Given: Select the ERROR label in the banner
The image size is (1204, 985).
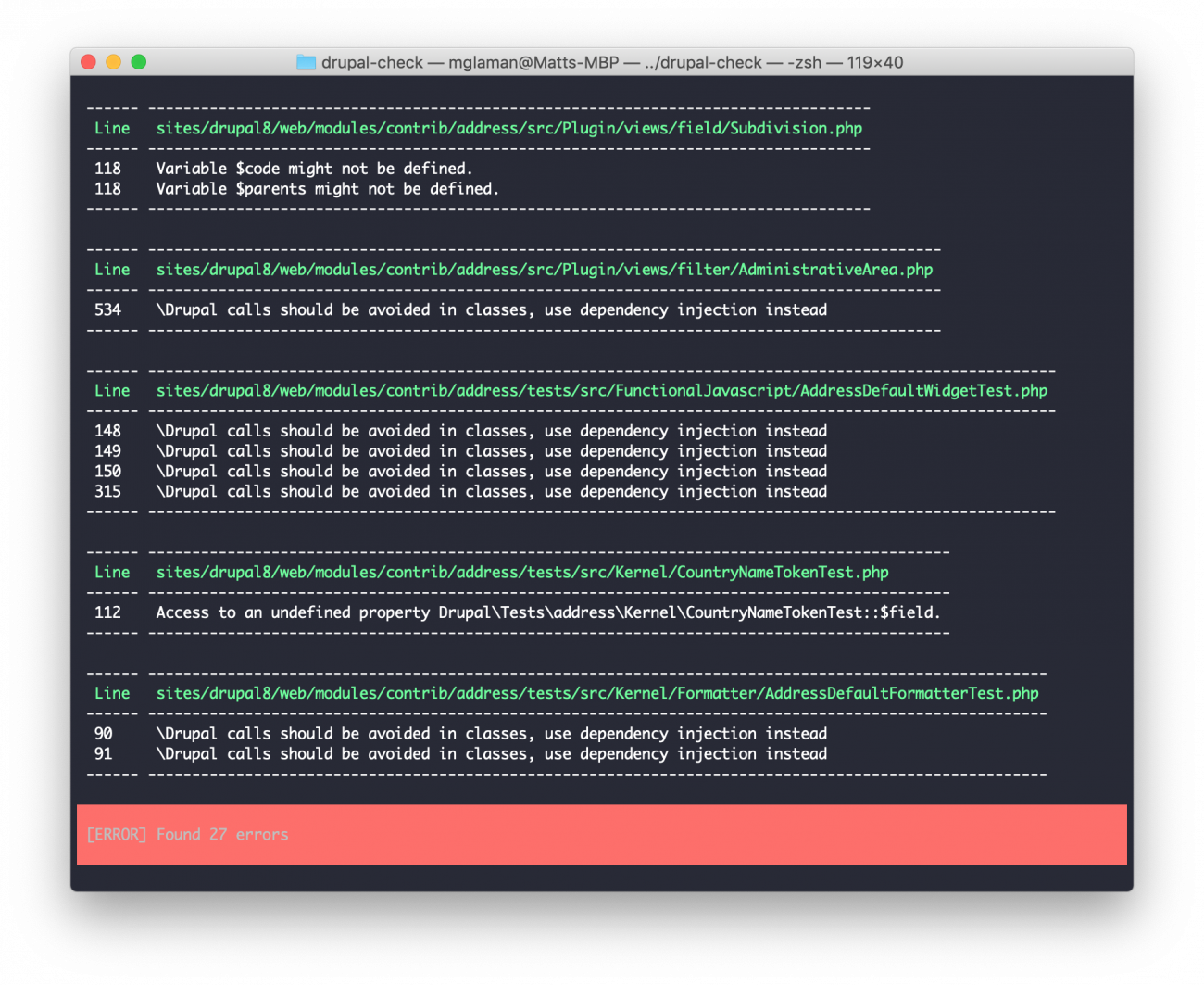Looking at the screenshot, I should pos(115,834).
